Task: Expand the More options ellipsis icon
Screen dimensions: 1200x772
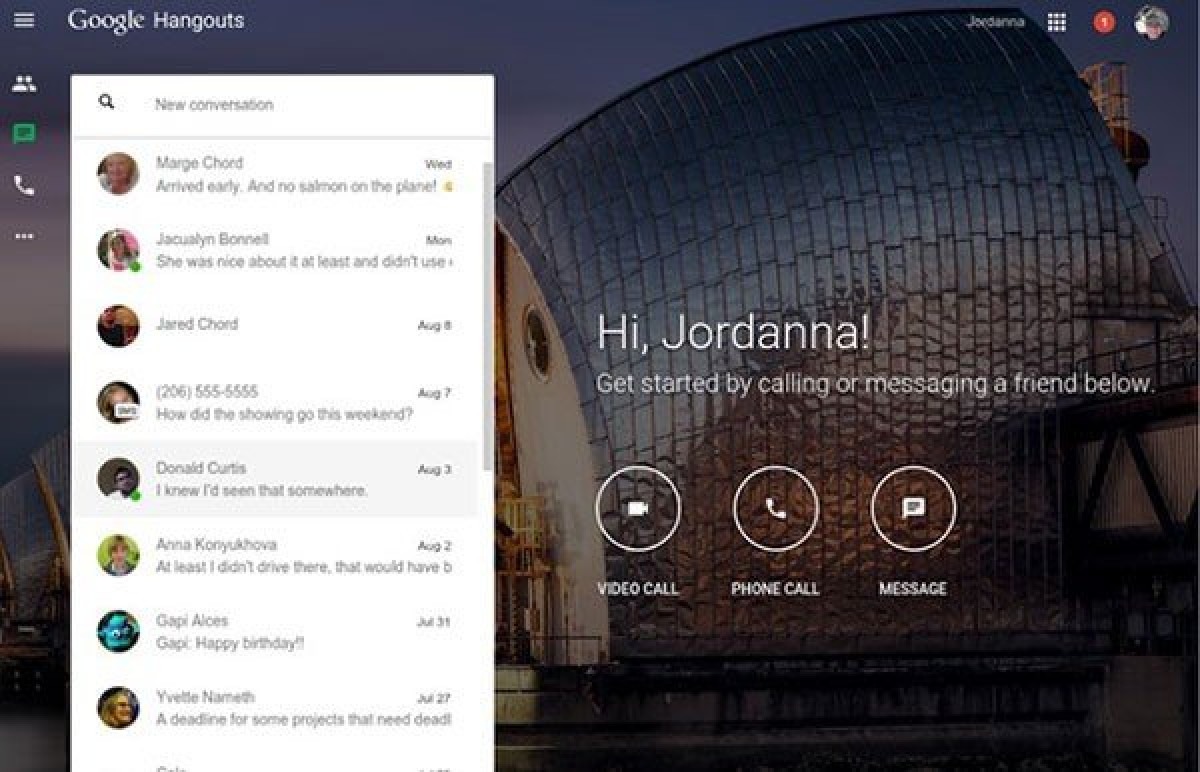Action: click(24, 236)
